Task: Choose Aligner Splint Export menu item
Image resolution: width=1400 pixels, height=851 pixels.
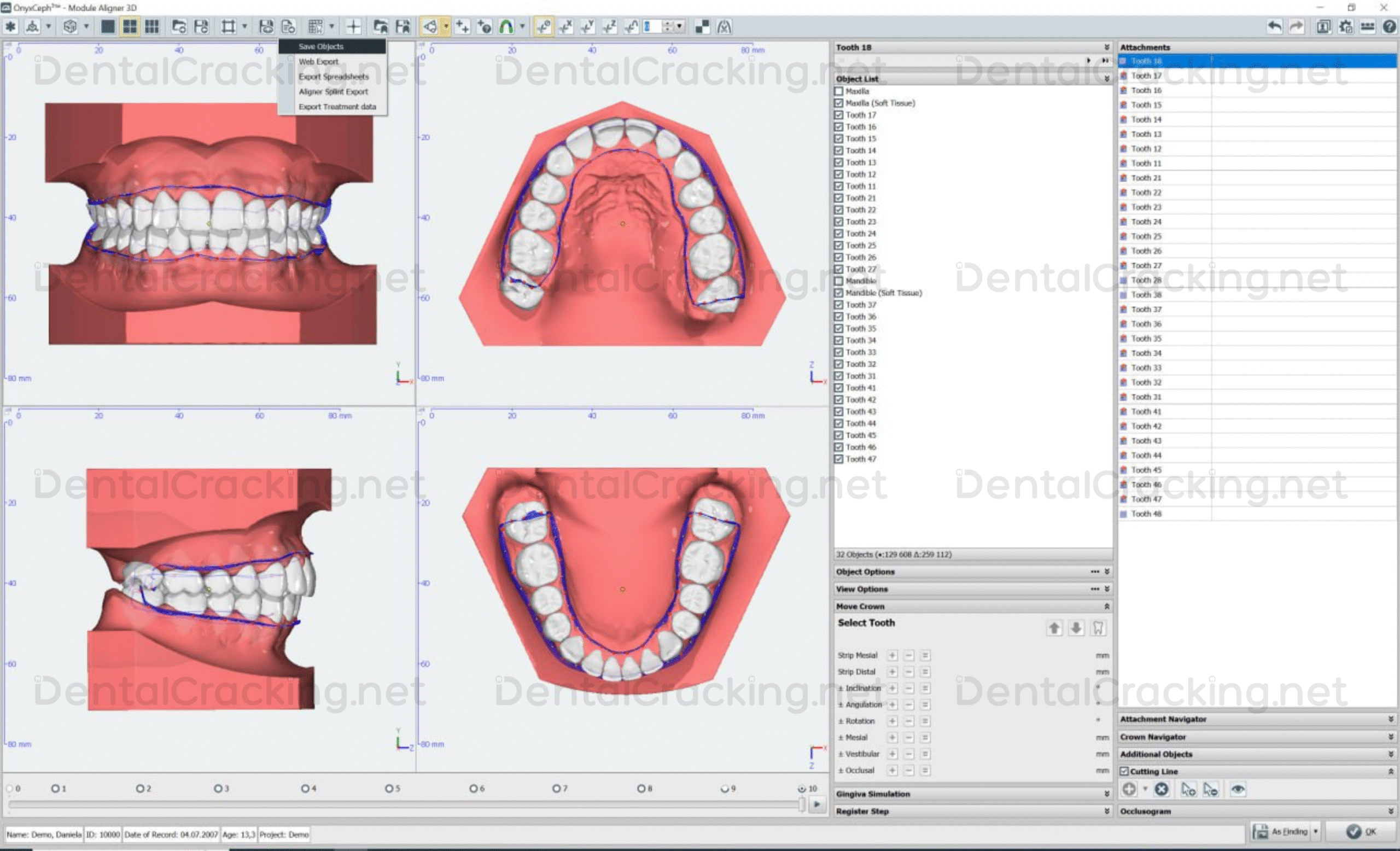Action: coord(333,91)
